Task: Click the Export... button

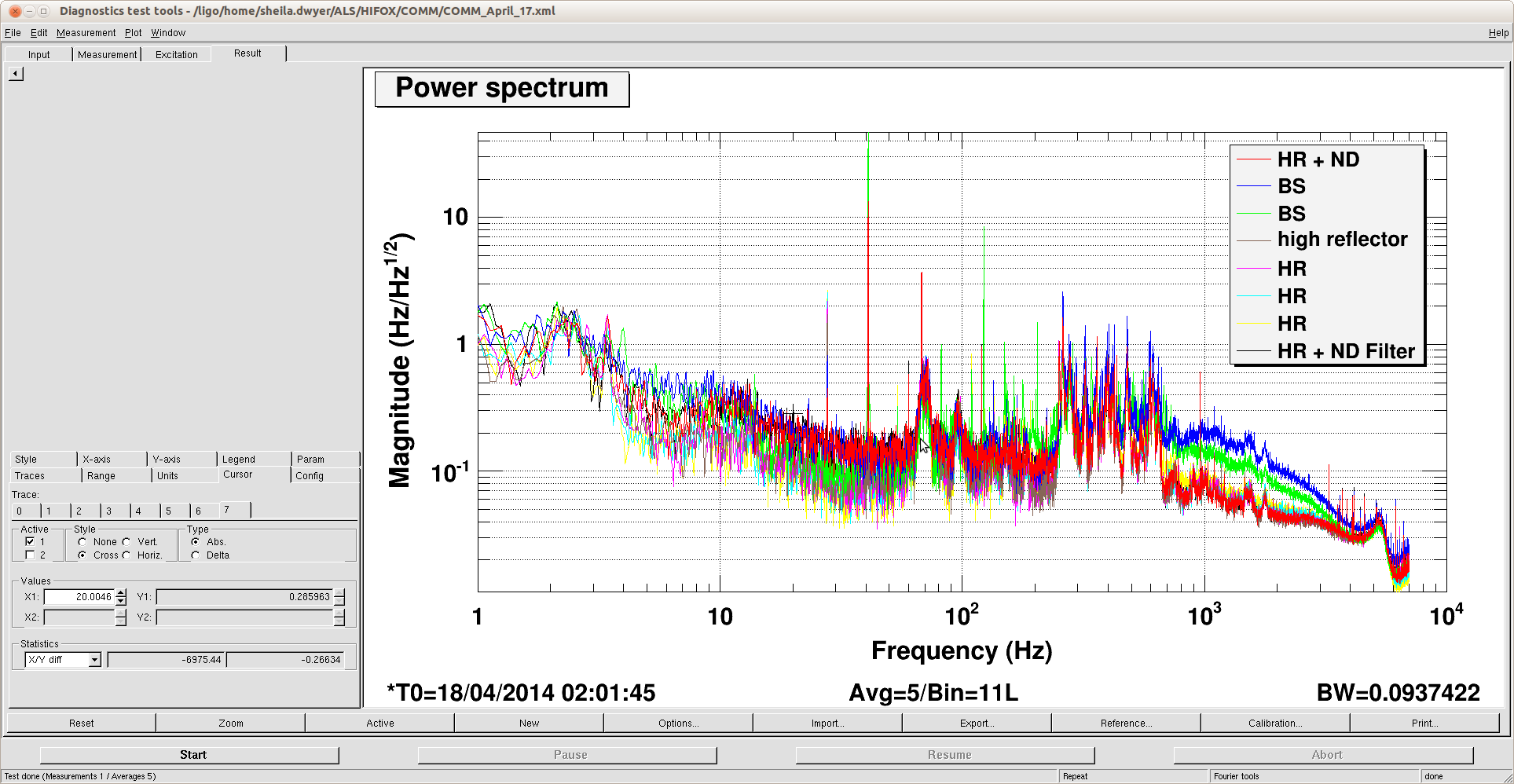Action: pyautogui.click(x=977, y=724)
